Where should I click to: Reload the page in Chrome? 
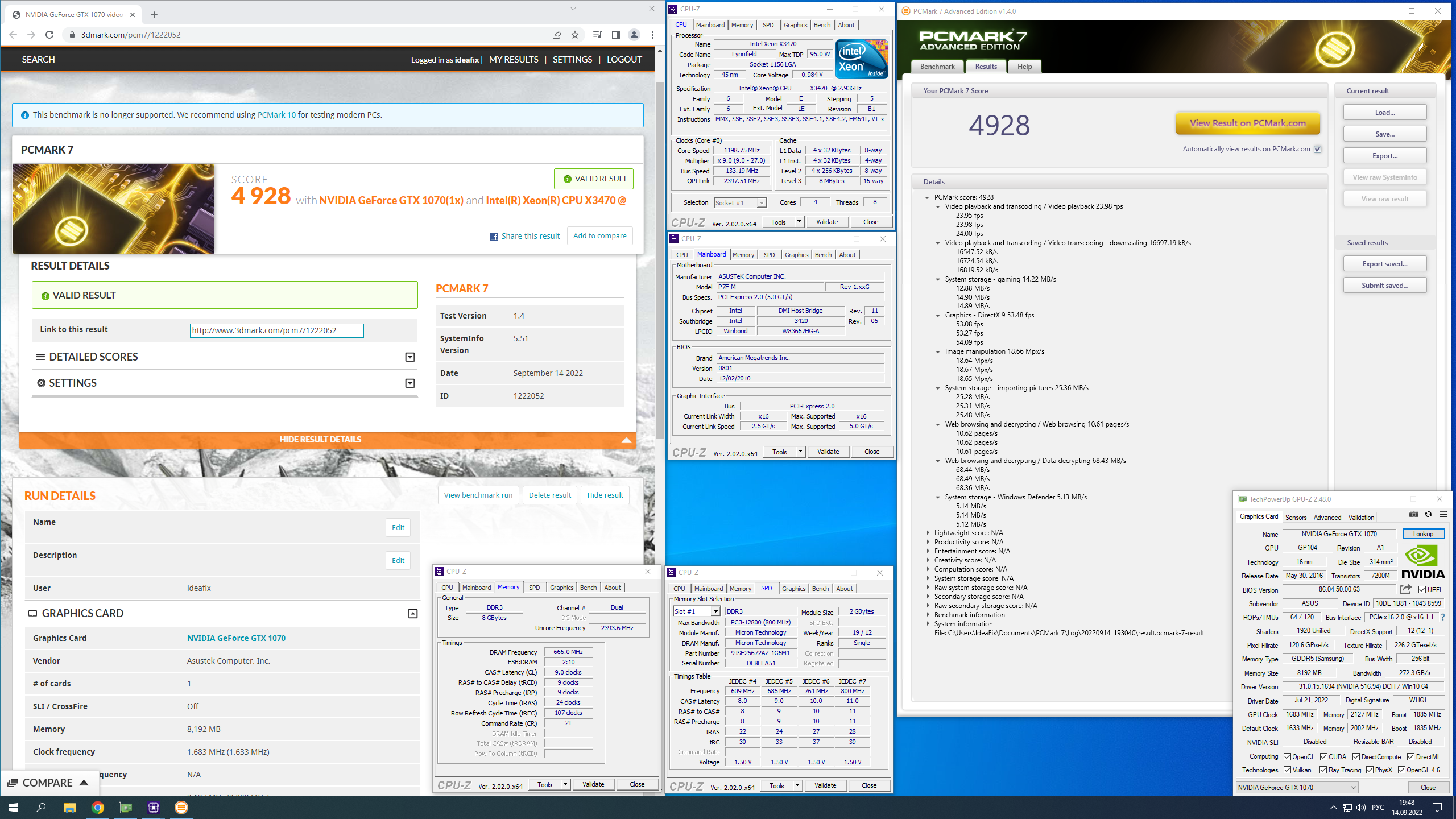[x=49, y=35]
